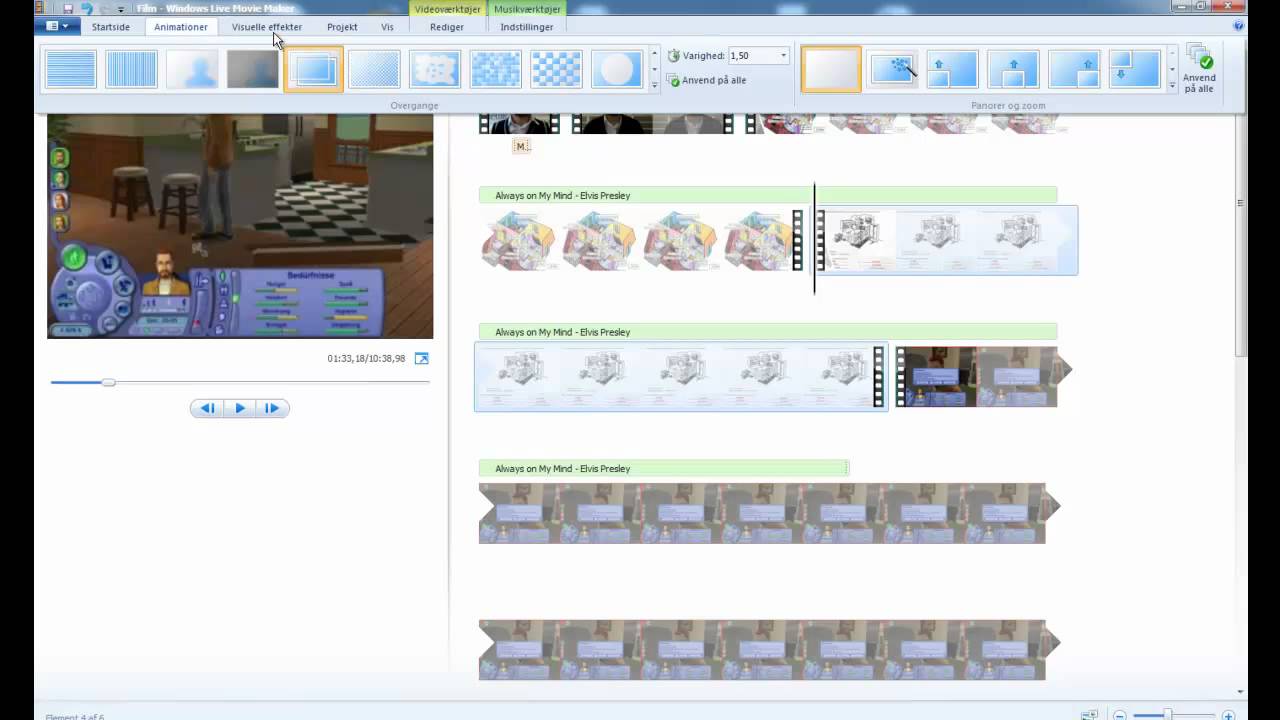Open the Movie Maker application menu button
Image resolution: width=1280 pixels, height=720 pixels.
[58, 26]
